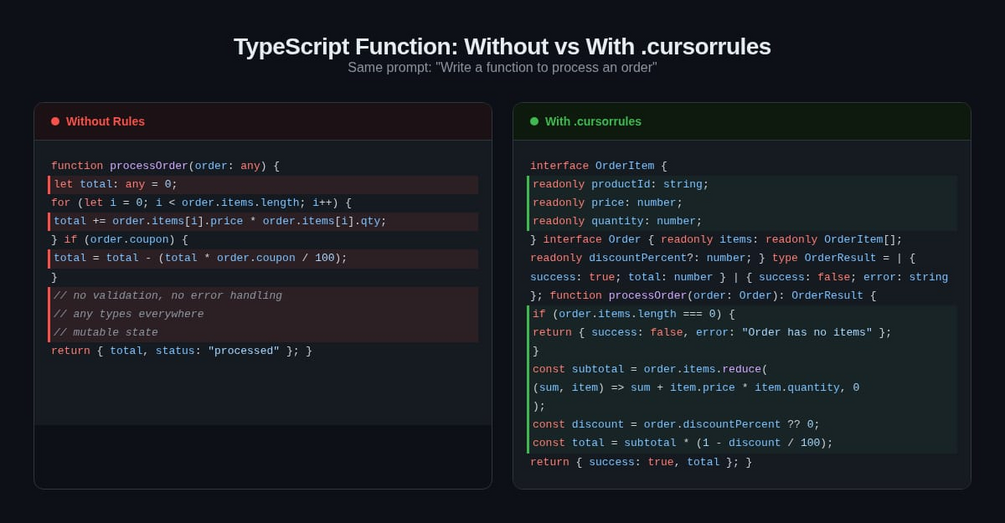Click the line returning status "processed"
This screenshot has height=523, width=1005.
(181, 351)
